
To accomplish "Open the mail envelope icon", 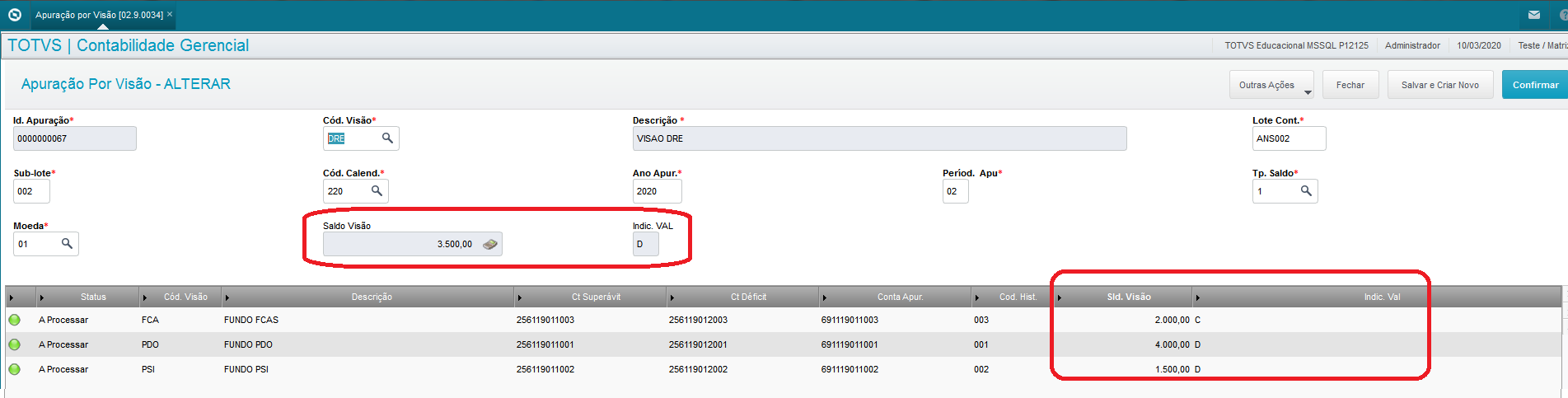I will [1534, 15].
